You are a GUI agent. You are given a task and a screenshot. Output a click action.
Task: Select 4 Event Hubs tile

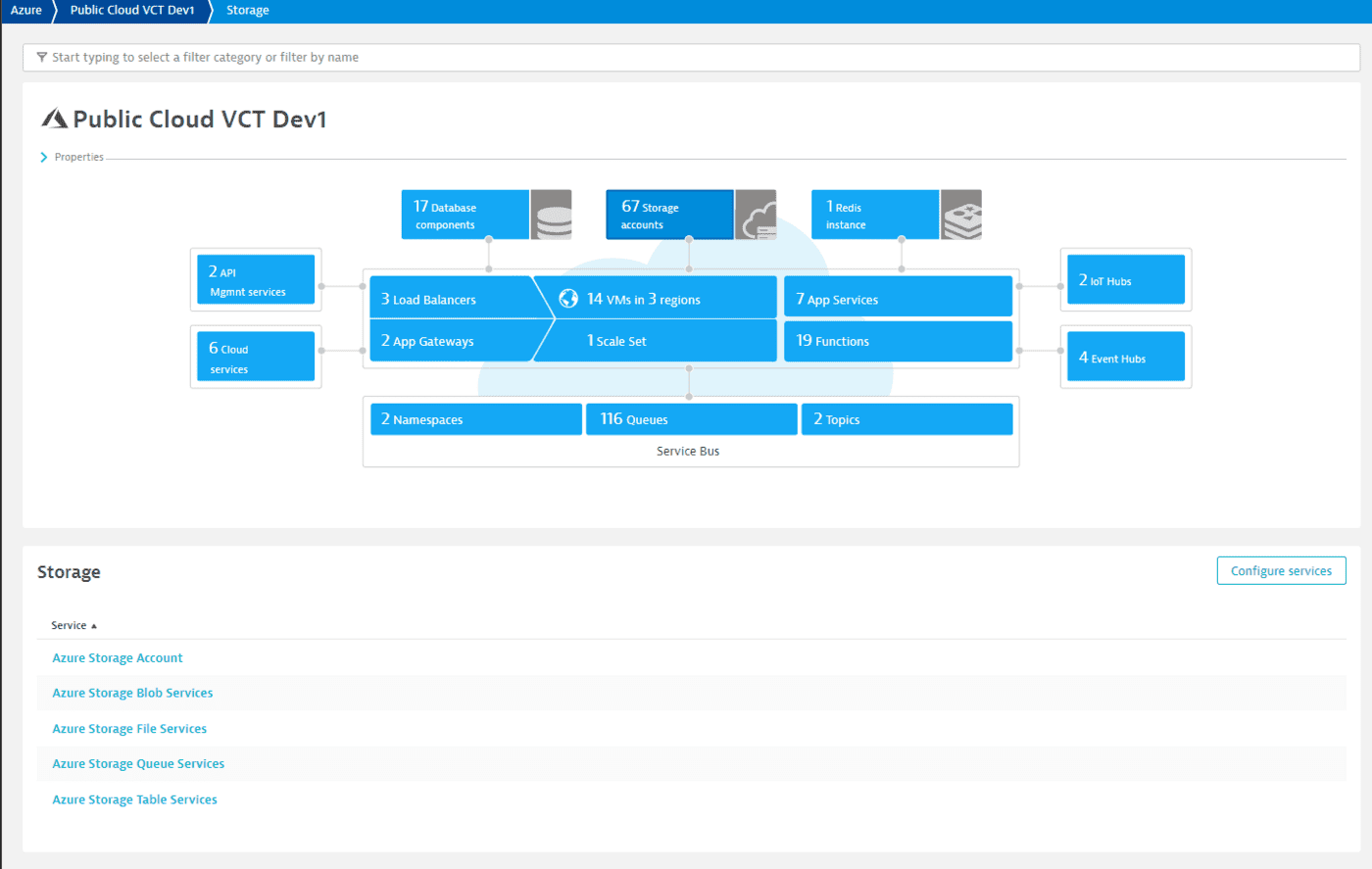[1126, 356]
